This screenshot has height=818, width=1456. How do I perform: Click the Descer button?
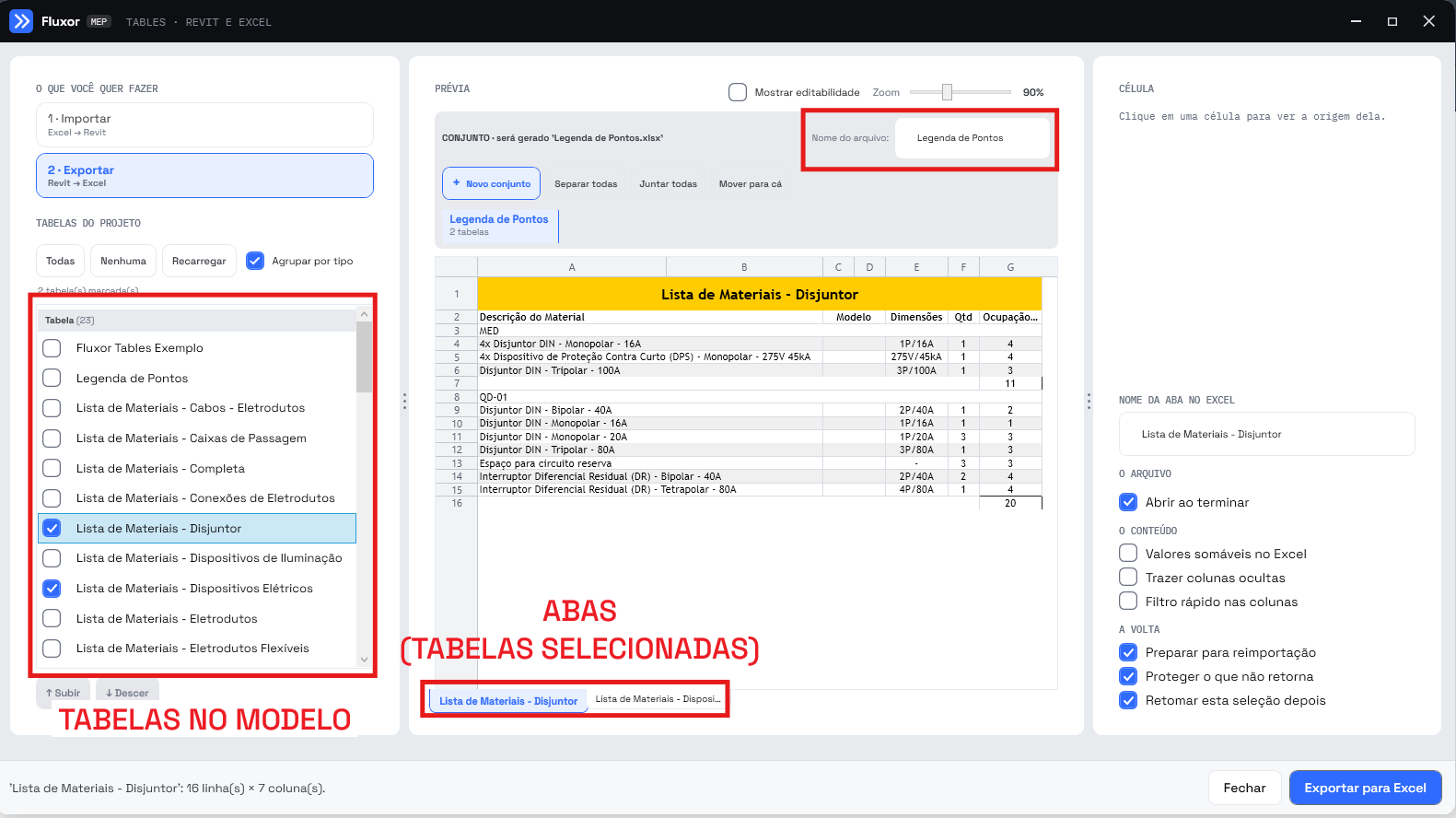(127, 693)
